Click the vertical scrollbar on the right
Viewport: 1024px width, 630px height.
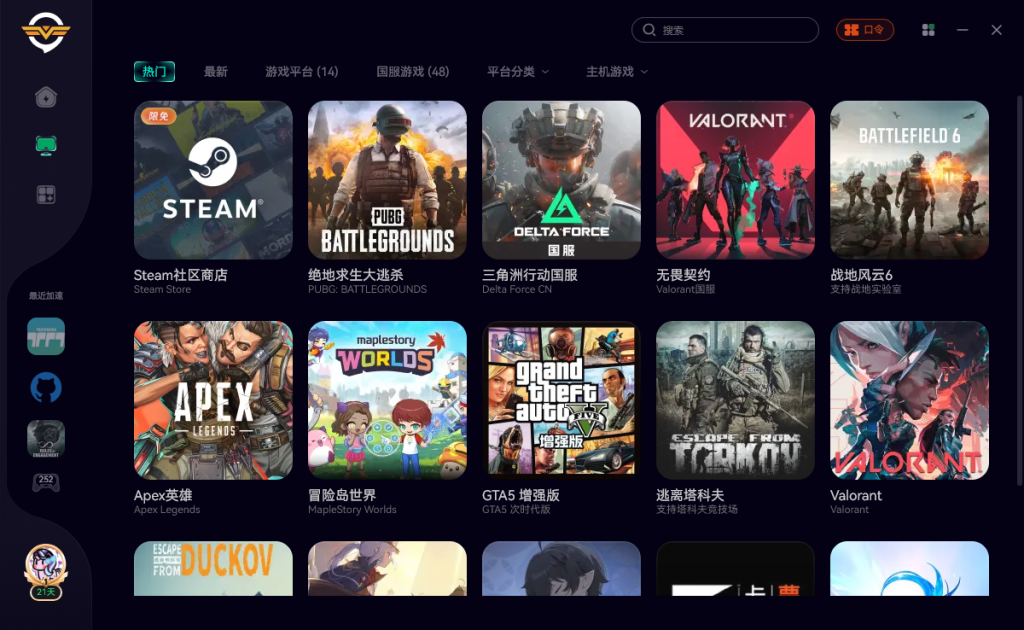pos(1019,291)
